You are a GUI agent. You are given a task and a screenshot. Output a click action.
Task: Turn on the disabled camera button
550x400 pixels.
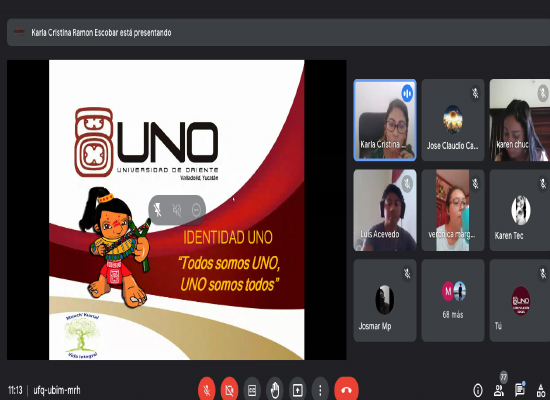(x=229, y=389)
